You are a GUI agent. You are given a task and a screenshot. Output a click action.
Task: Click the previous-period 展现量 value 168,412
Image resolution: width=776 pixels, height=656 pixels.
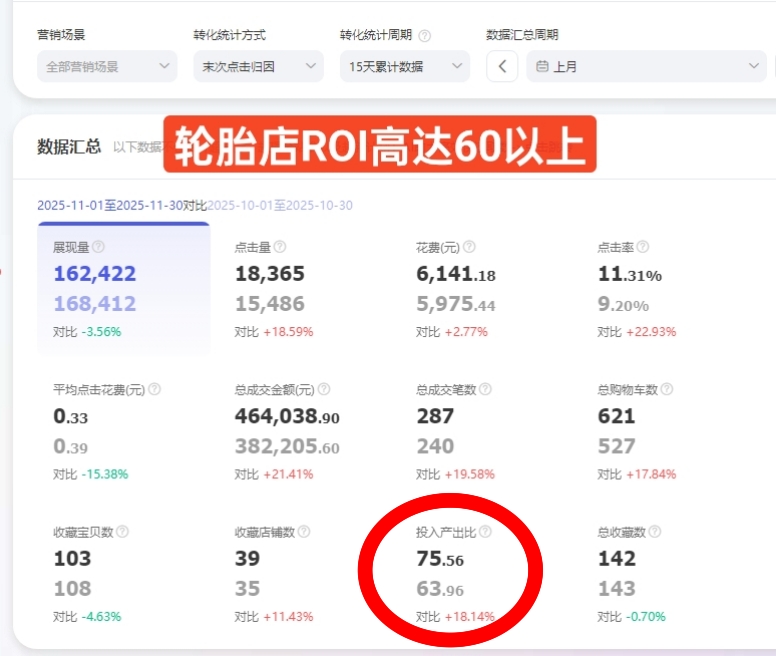point(95,304)
